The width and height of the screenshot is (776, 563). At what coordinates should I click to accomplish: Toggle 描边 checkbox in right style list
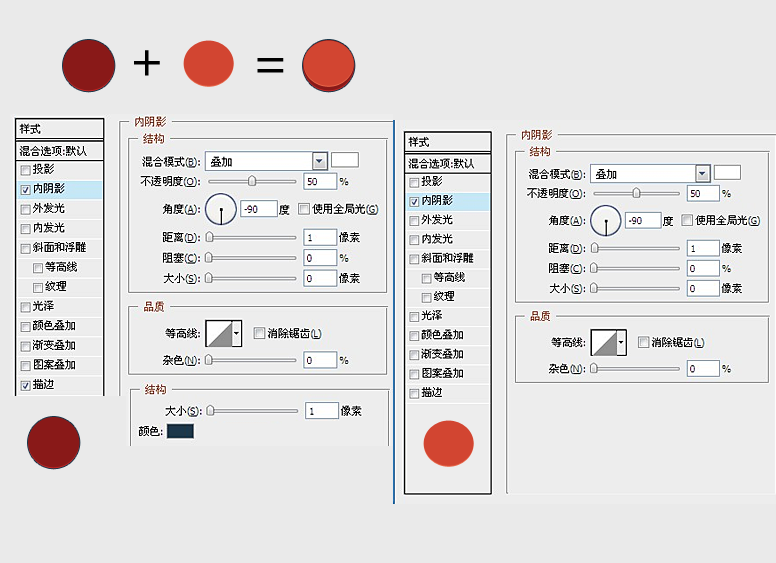[414, 394]
